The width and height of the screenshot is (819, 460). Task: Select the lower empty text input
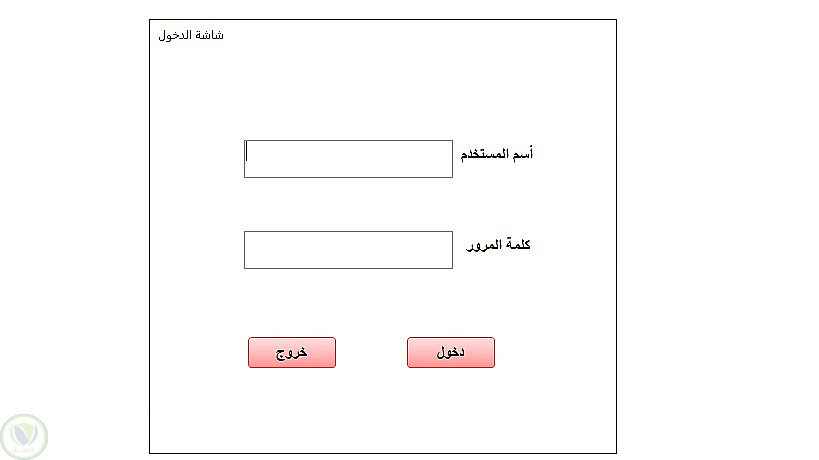(x=348, y=250)
